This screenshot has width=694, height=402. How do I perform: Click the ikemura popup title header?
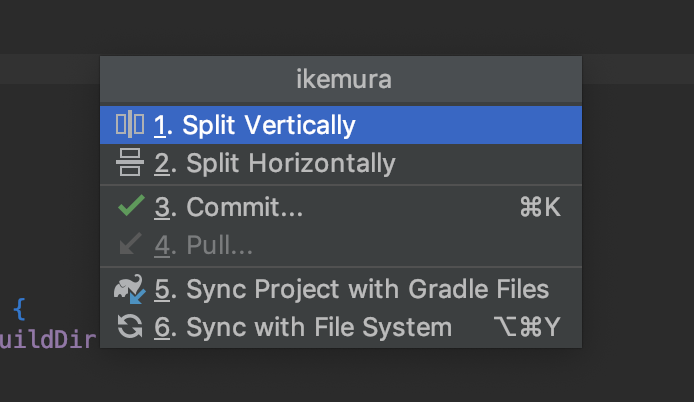click(343, 79)
